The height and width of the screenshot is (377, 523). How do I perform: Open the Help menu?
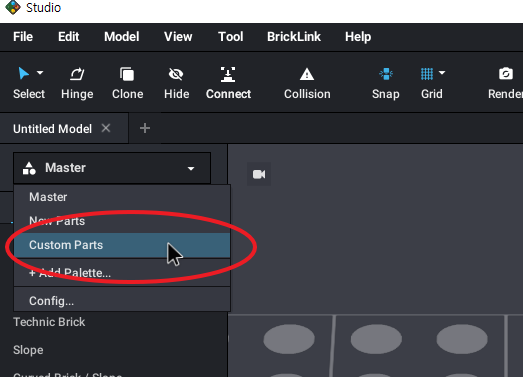pos(358,37)
